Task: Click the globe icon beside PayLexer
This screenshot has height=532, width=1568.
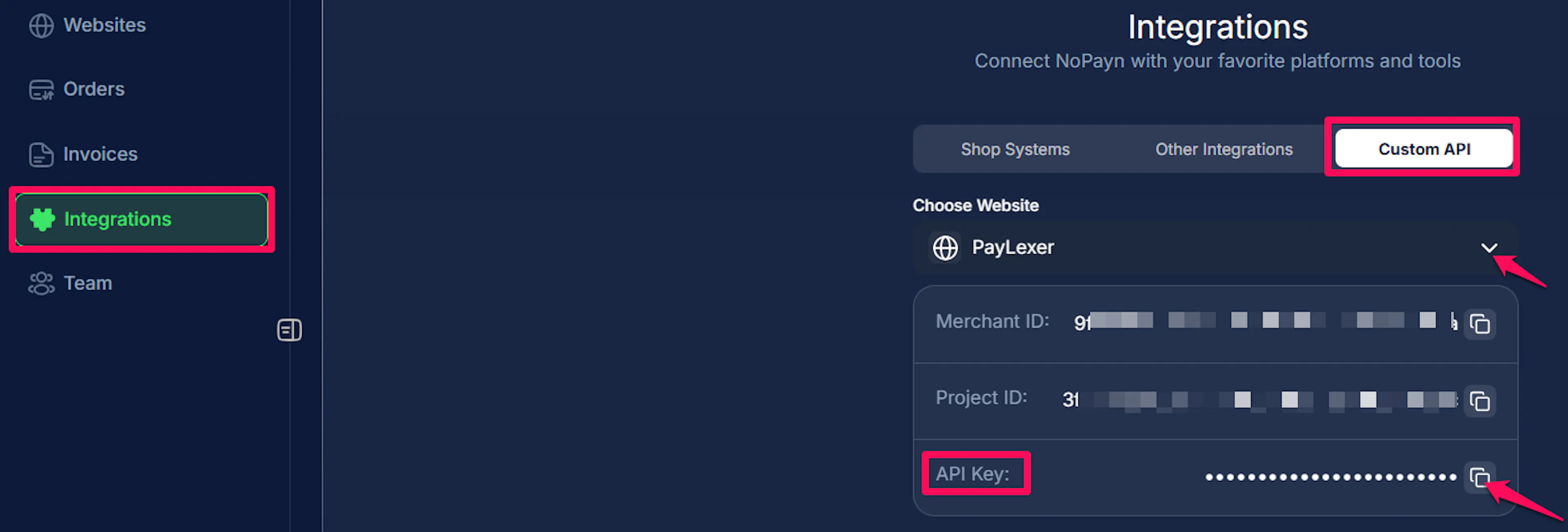Action: click(945, 248)
